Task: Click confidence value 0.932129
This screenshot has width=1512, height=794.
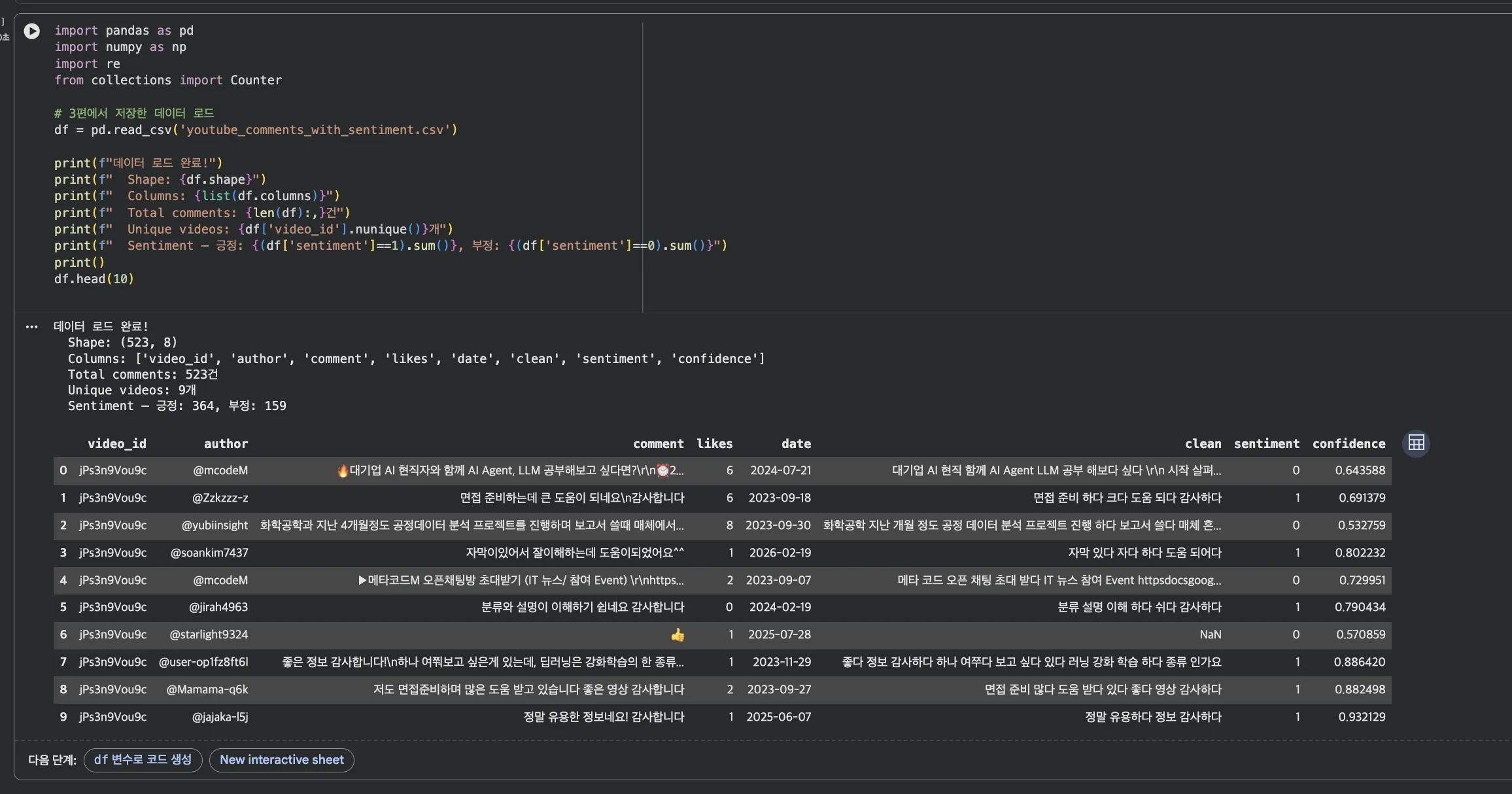Action: [1362, 717]
